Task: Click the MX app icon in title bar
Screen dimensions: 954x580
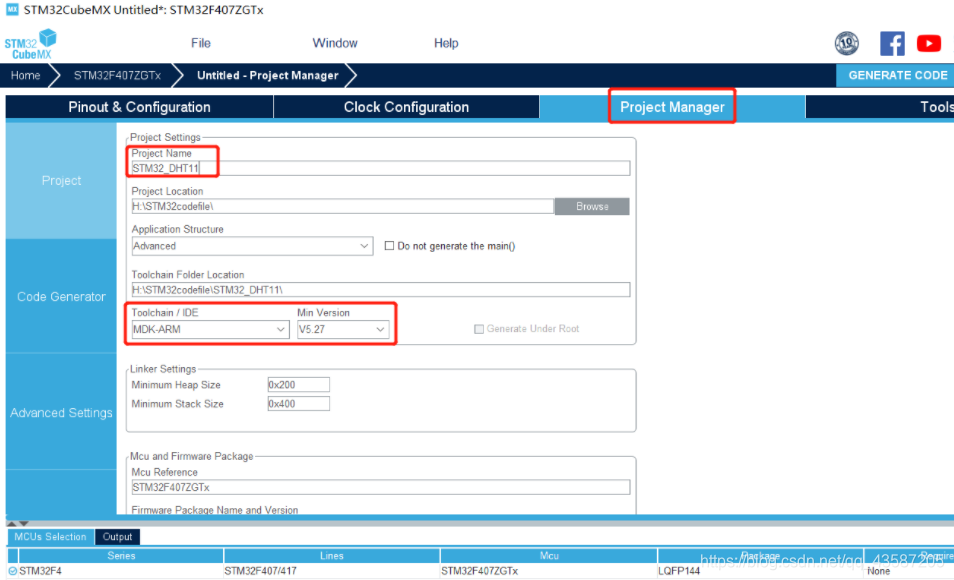Action: click(x=12, y=10)
